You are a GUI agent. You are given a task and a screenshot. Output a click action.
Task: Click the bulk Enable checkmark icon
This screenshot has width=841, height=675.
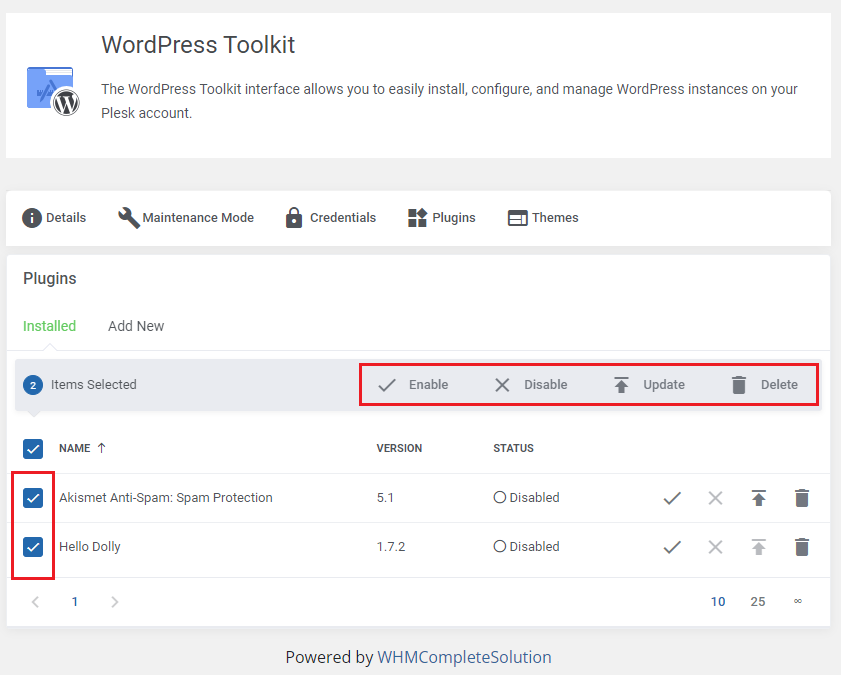coord(387,385)
